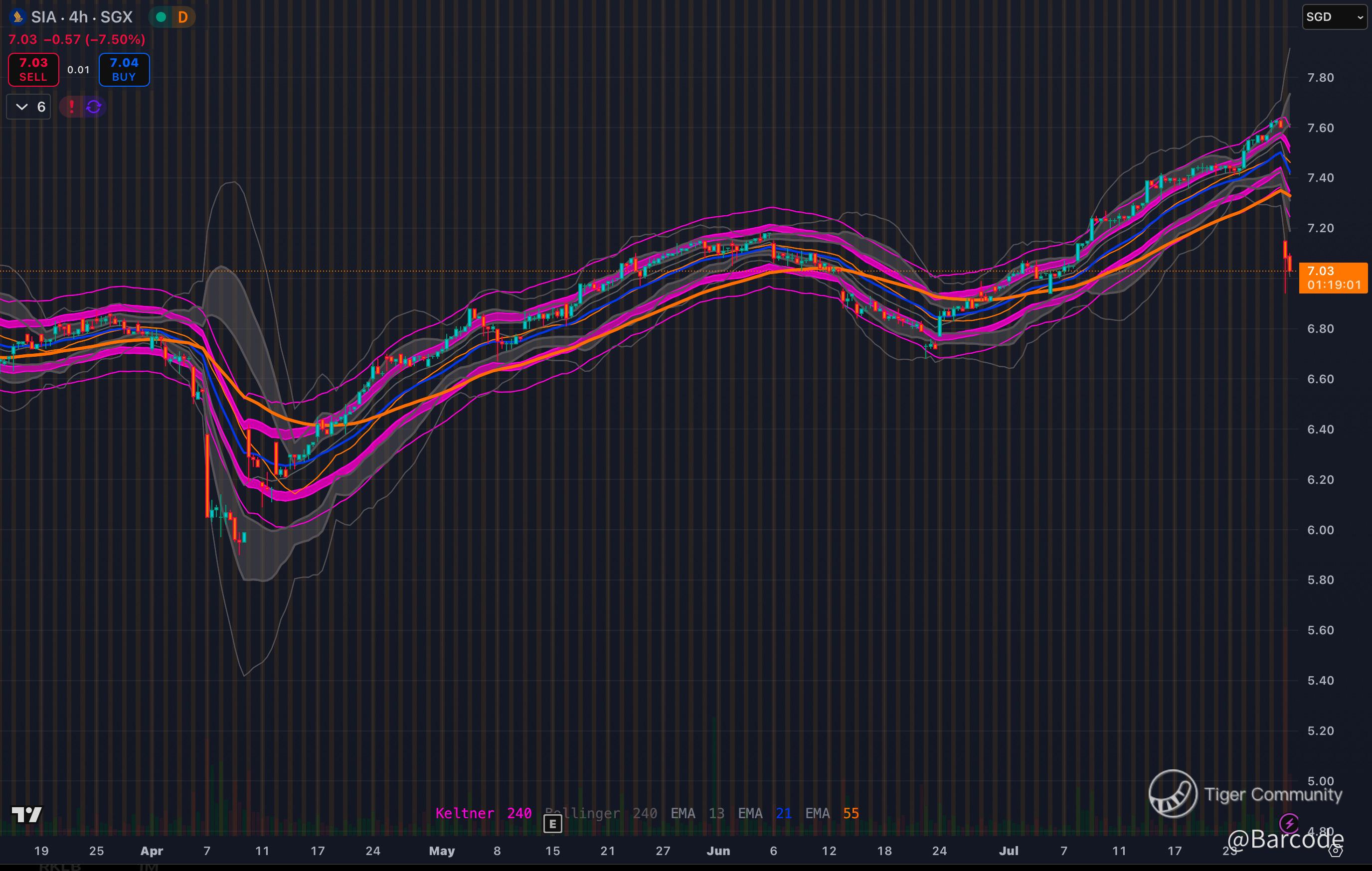Click the TradingView logo
The height and width of the screenshot is (871, 1372).
point(26,815)
